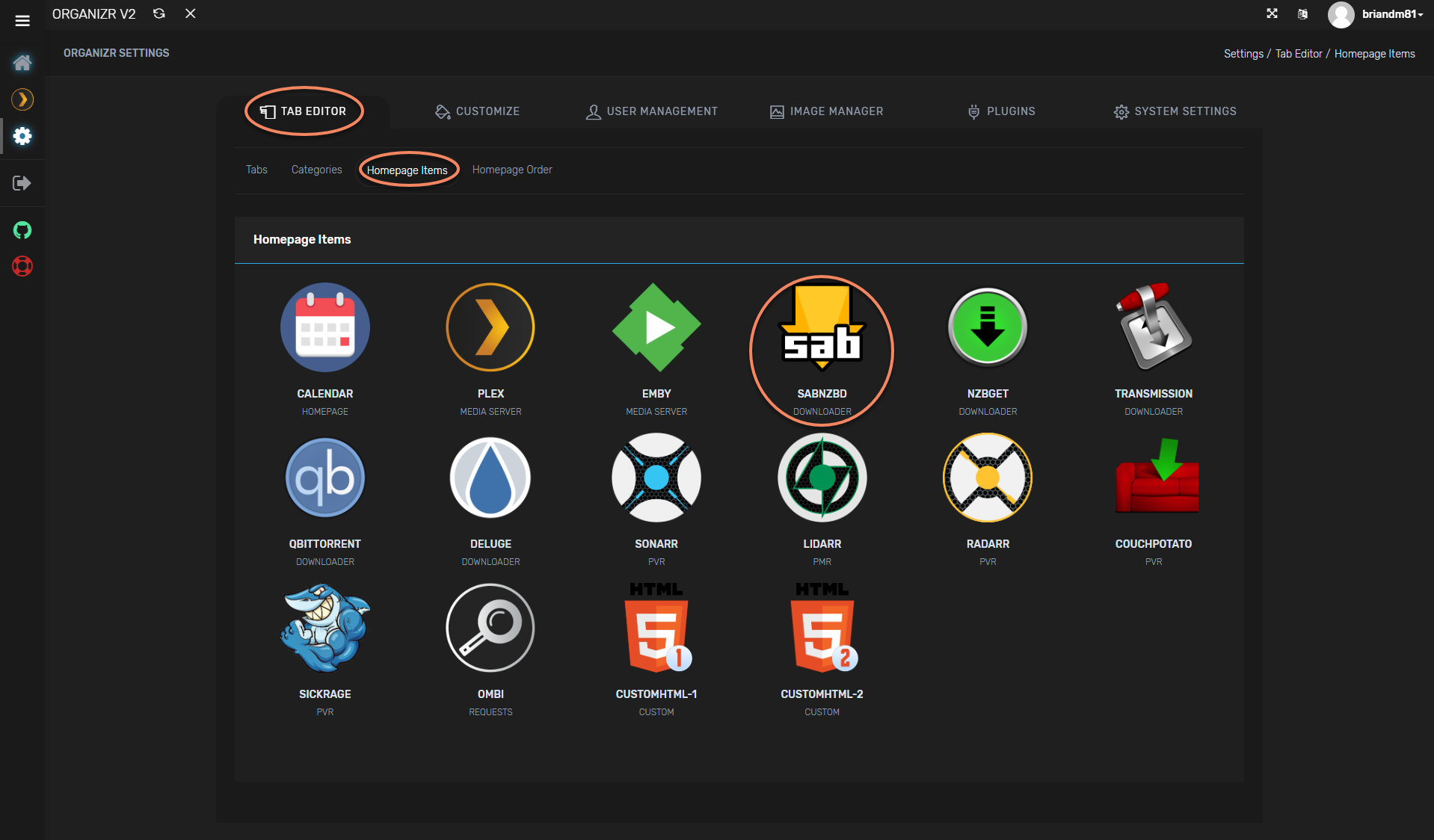Switch to the Image Manager section
Screen dimensions: 1434x840
(x=827, y=111)
